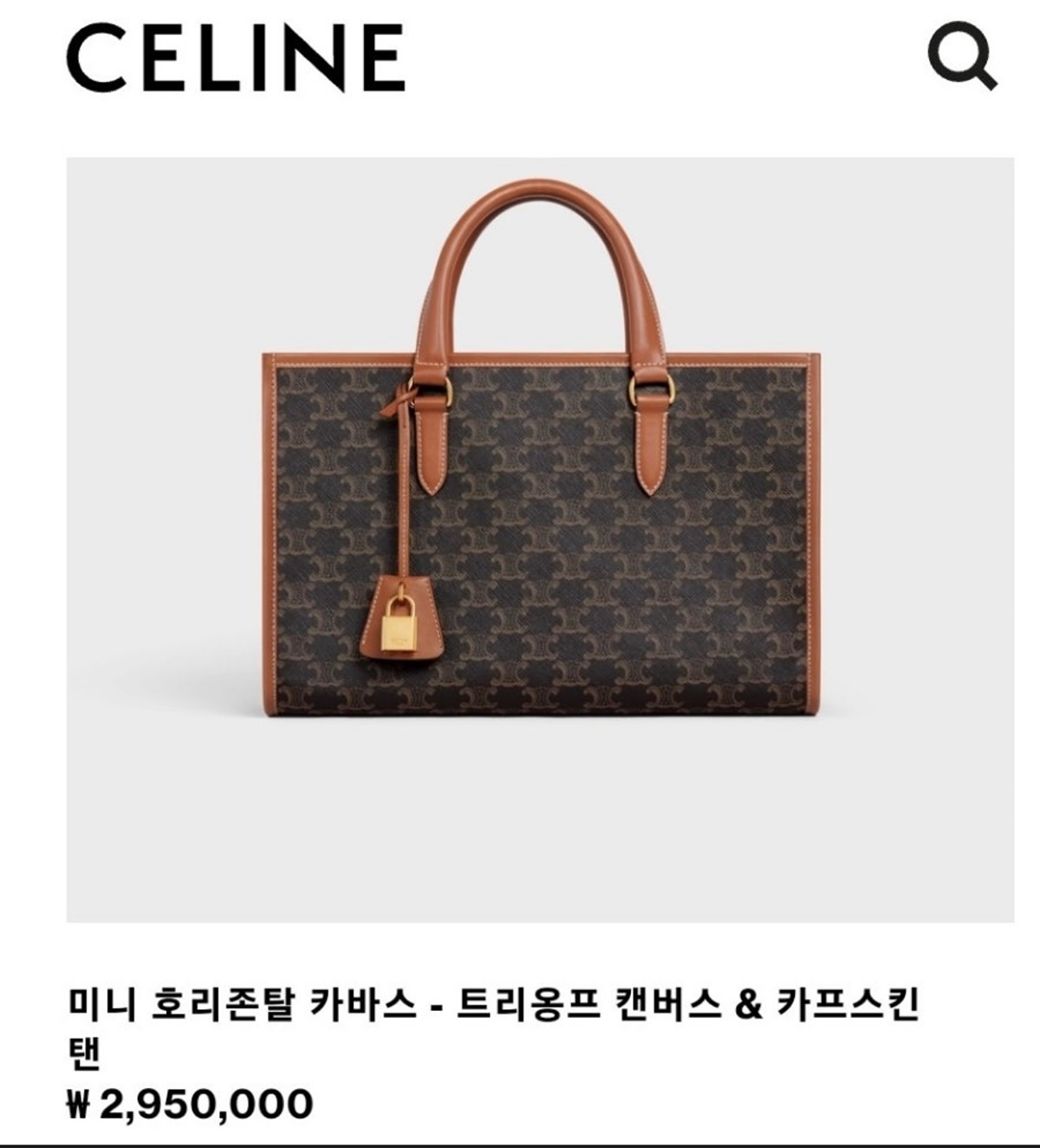Screen dimensions: 1040x1148
Task: Open the Triomphe canvas bag product image
Action: pyautogui.click(x=540, y=539)
